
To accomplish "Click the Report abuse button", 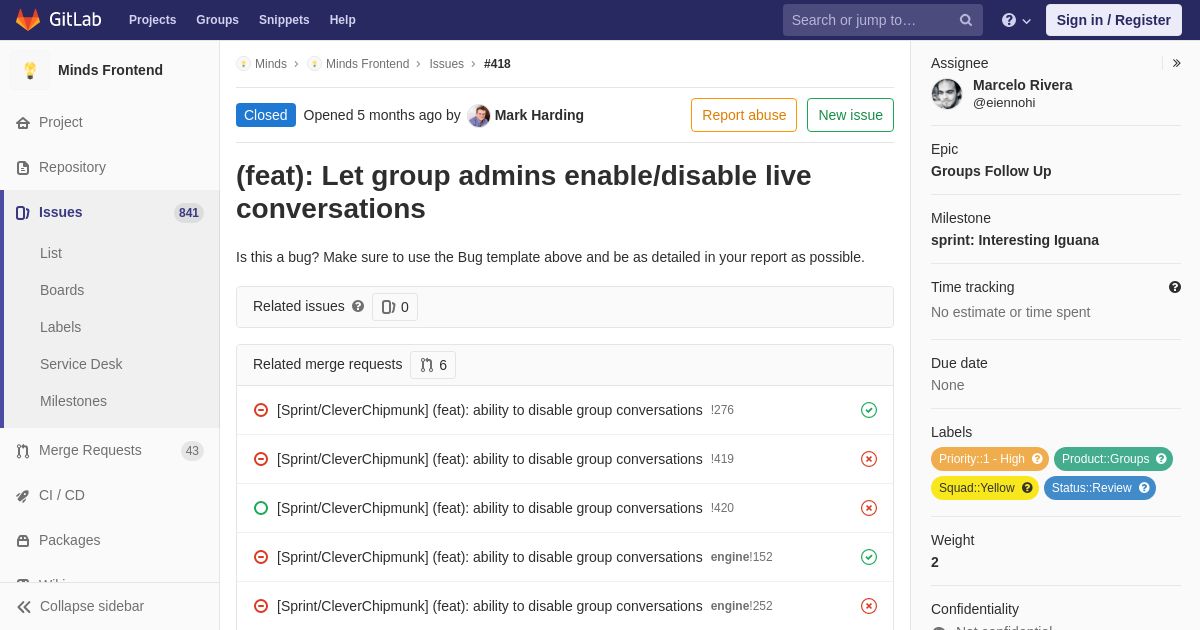I will tap(744, 115).
